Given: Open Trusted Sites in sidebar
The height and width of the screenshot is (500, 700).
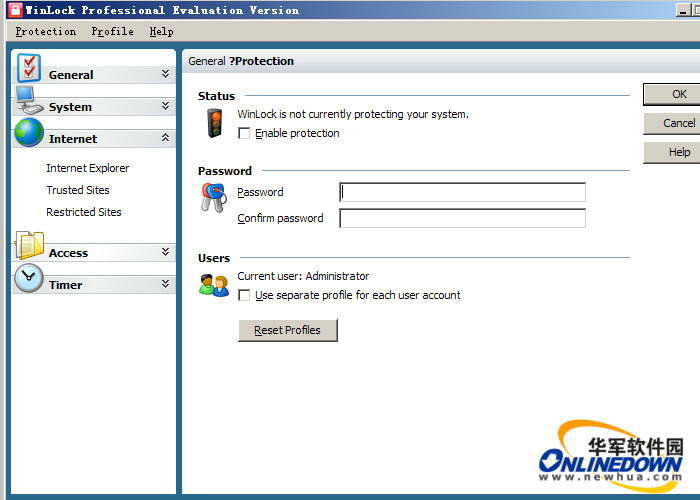Looking at the screenshot, I should pos(78,190).
